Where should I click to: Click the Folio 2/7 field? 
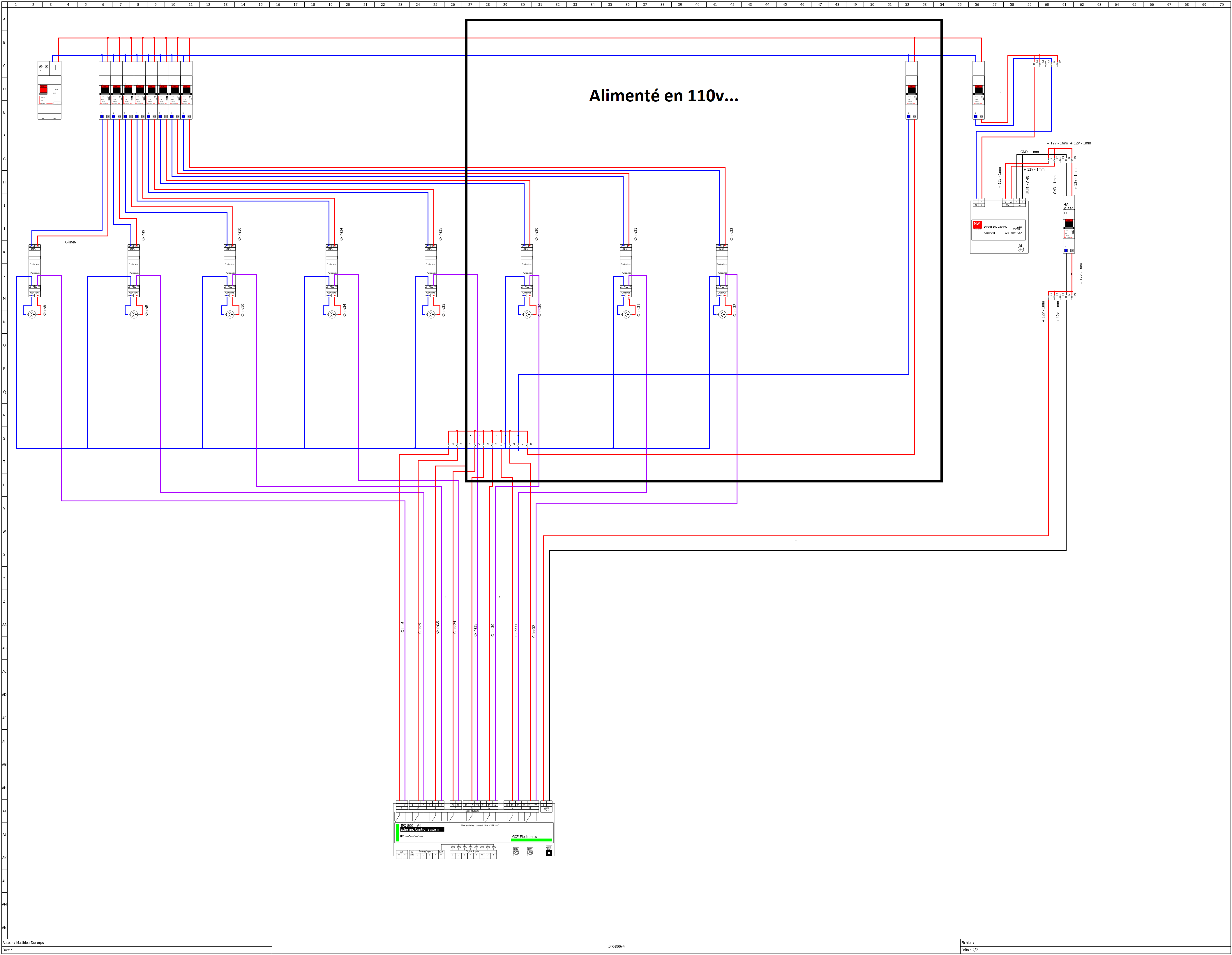click(x=970, y=950)
